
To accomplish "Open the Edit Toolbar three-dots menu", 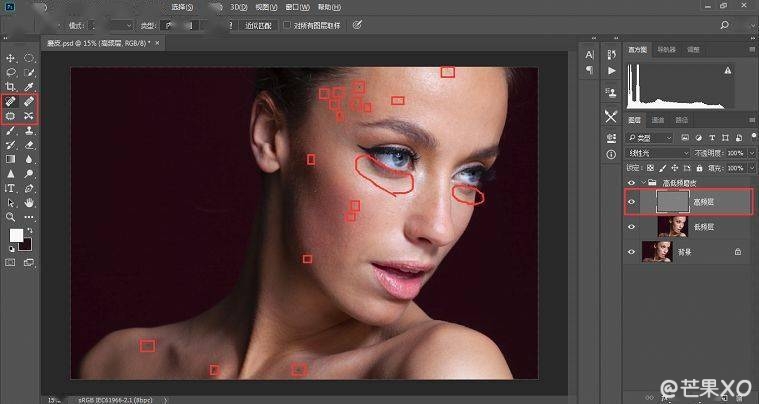I will pos(29,217).
